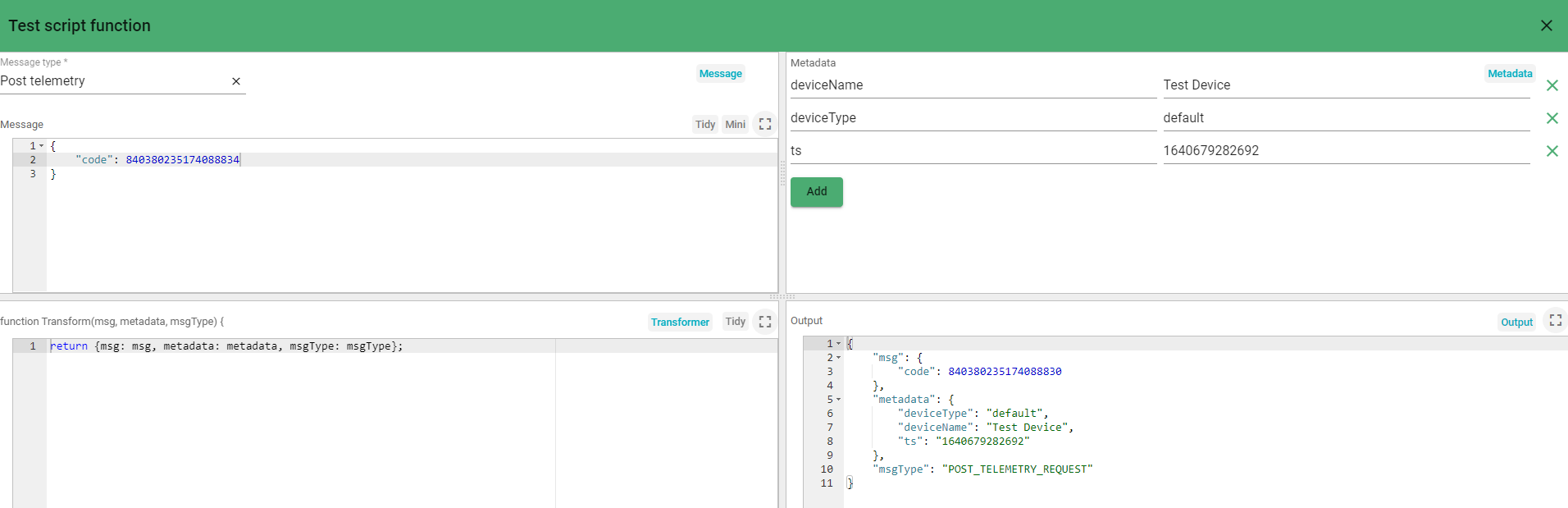The height and width of the screenshot is (508, 1568).
Task: Click the closing brace on Message line 3
Action: pyautogui.click(x=53, y=174)
